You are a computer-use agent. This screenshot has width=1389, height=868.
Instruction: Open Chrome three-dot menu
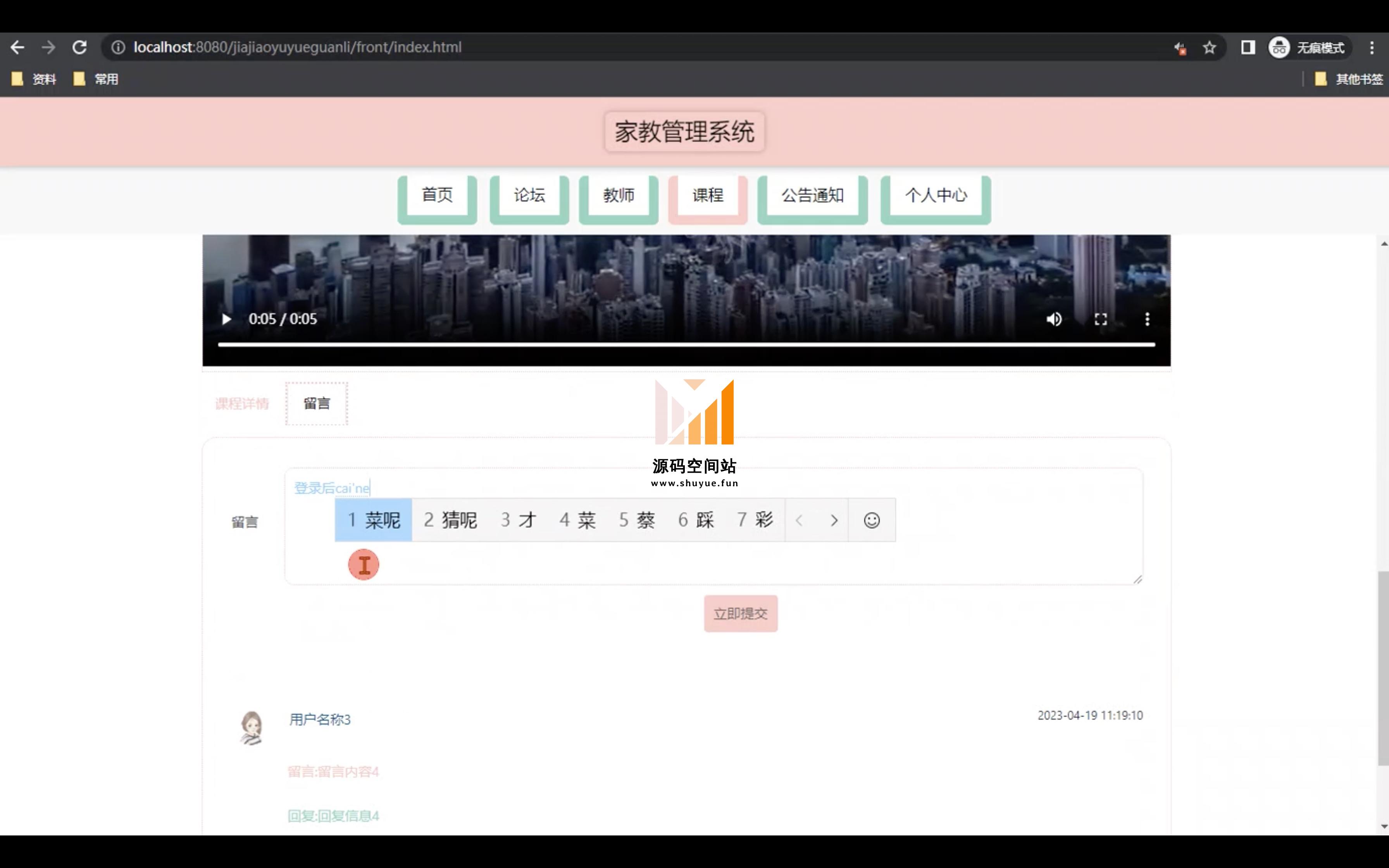(x=1372, y=48)
